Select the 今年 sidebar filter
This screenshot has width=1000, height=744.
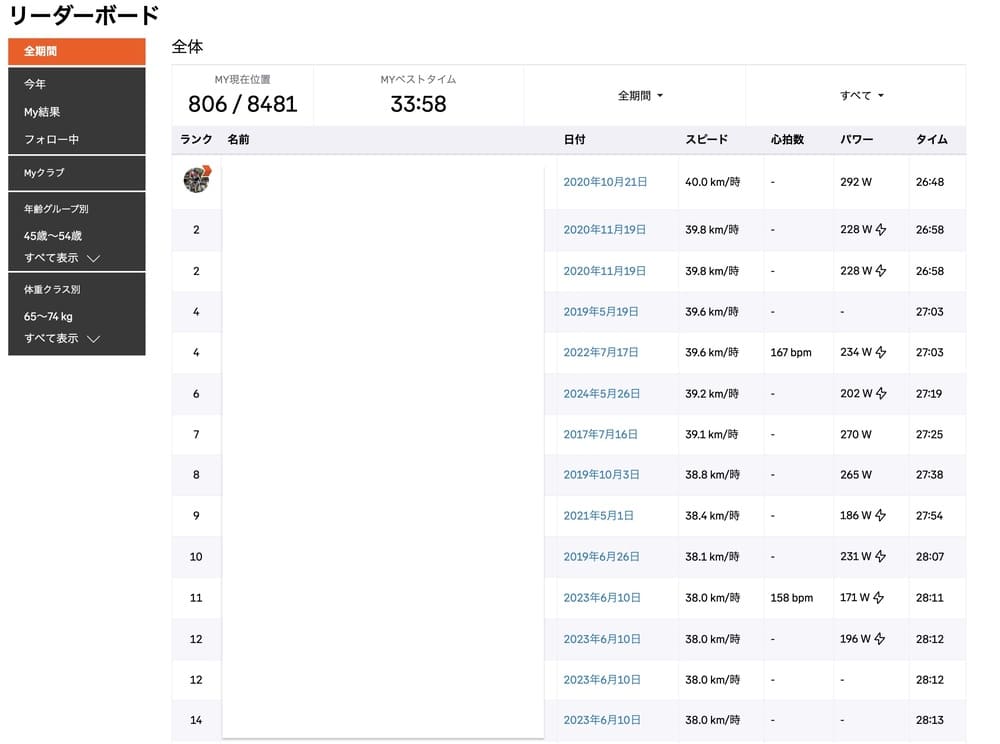35,84
